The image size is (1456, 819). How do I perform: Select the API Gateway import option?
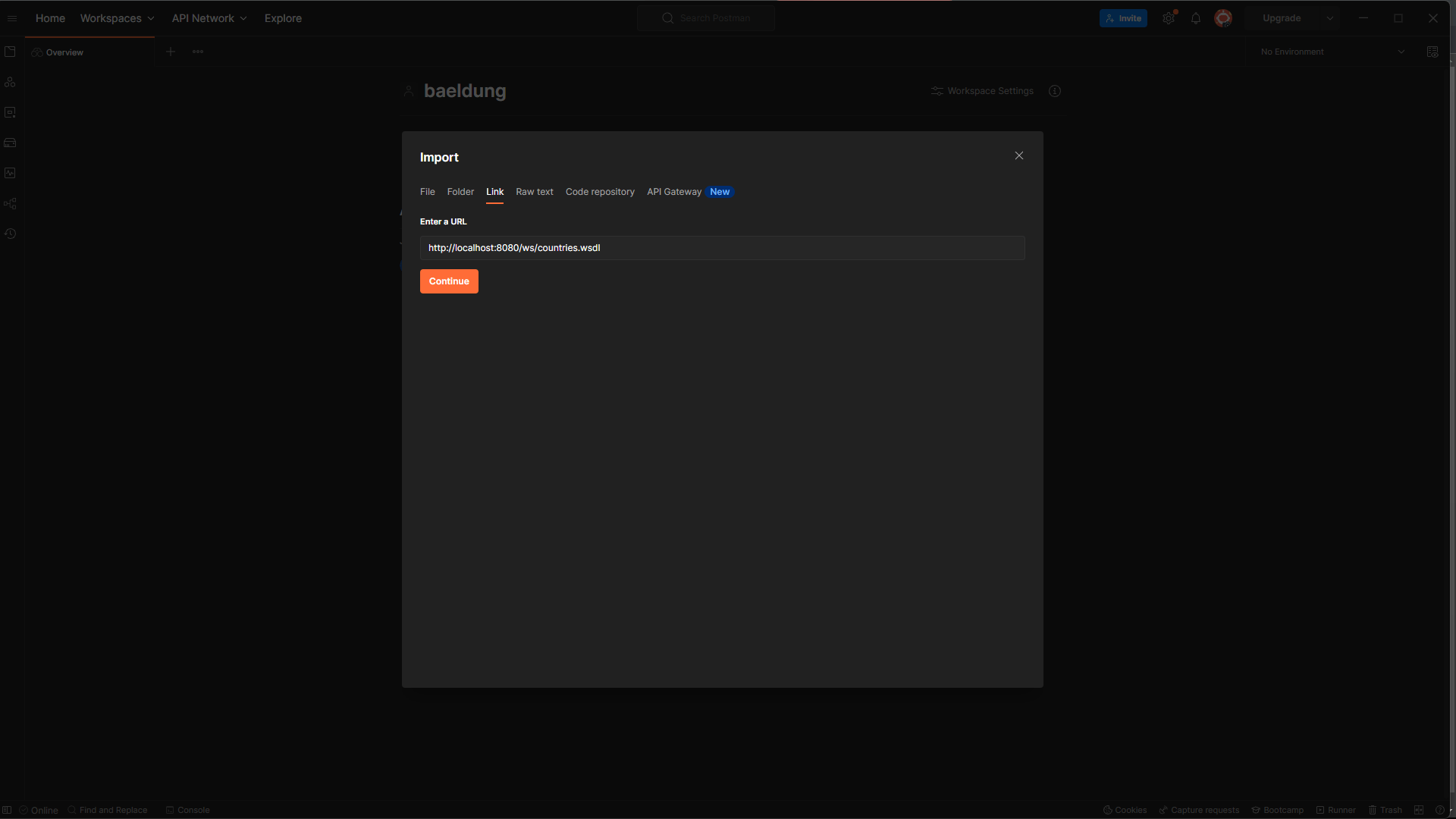673,192
